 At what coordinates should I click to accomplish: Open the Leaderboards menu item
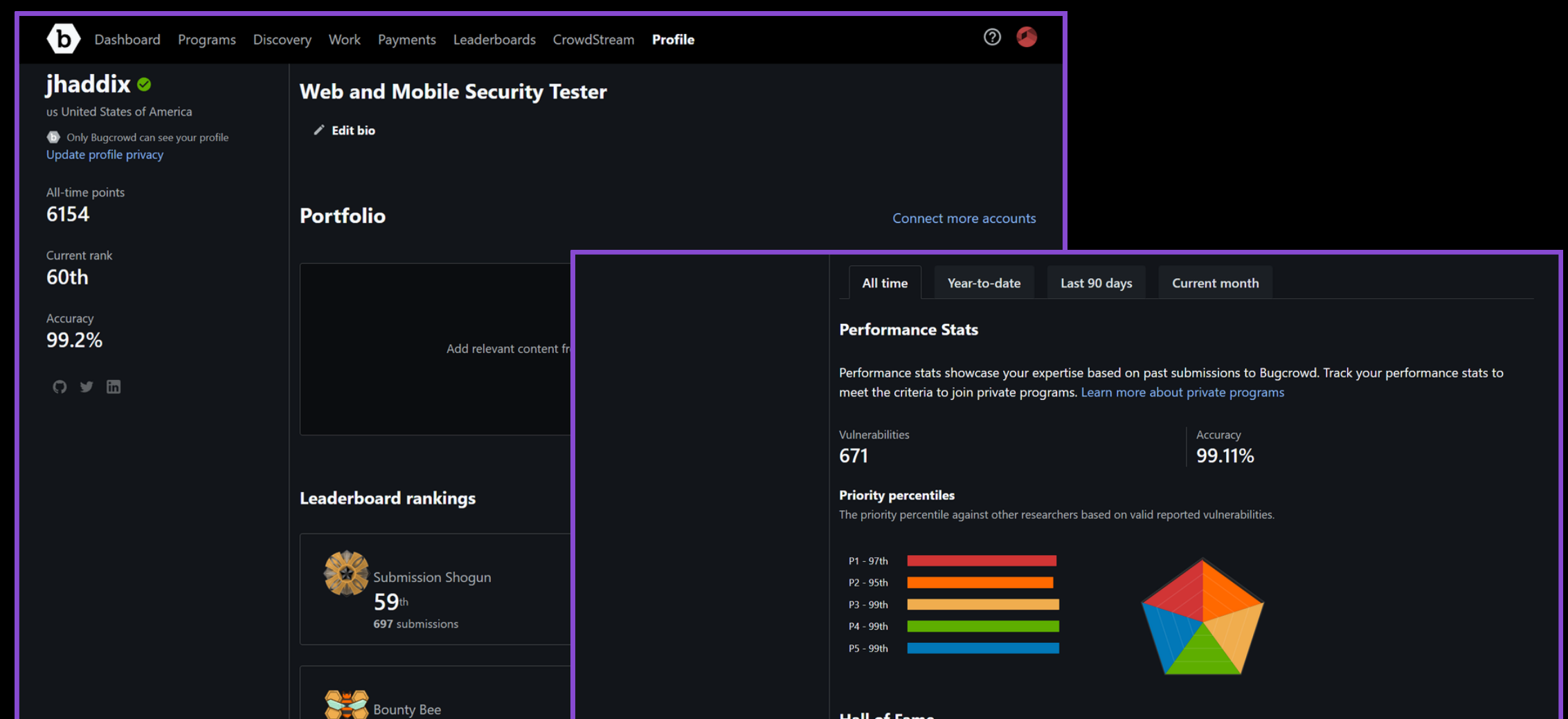pos(494,39)
